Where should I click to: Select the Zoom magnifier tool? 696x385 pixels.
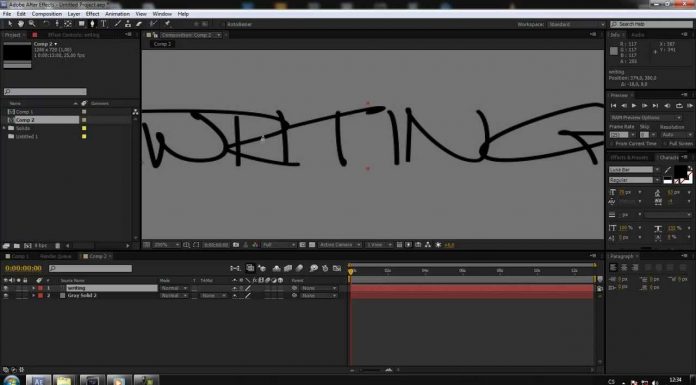32,24
